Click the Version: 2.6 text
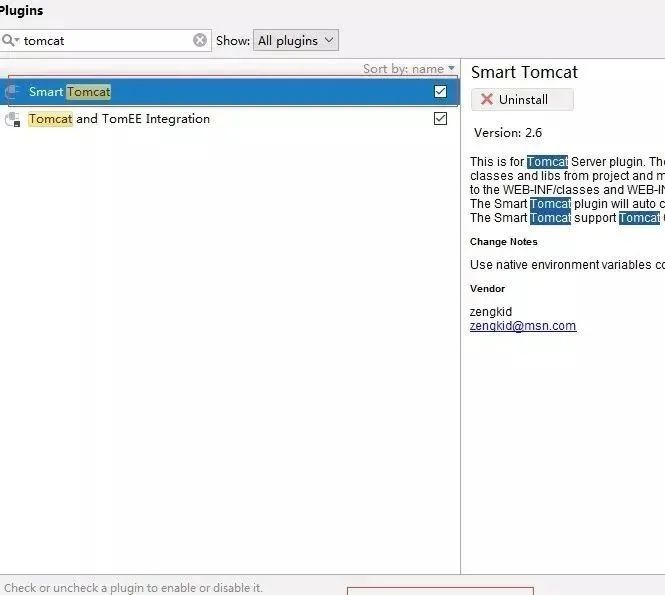665x595 pixels. (508, 133)
